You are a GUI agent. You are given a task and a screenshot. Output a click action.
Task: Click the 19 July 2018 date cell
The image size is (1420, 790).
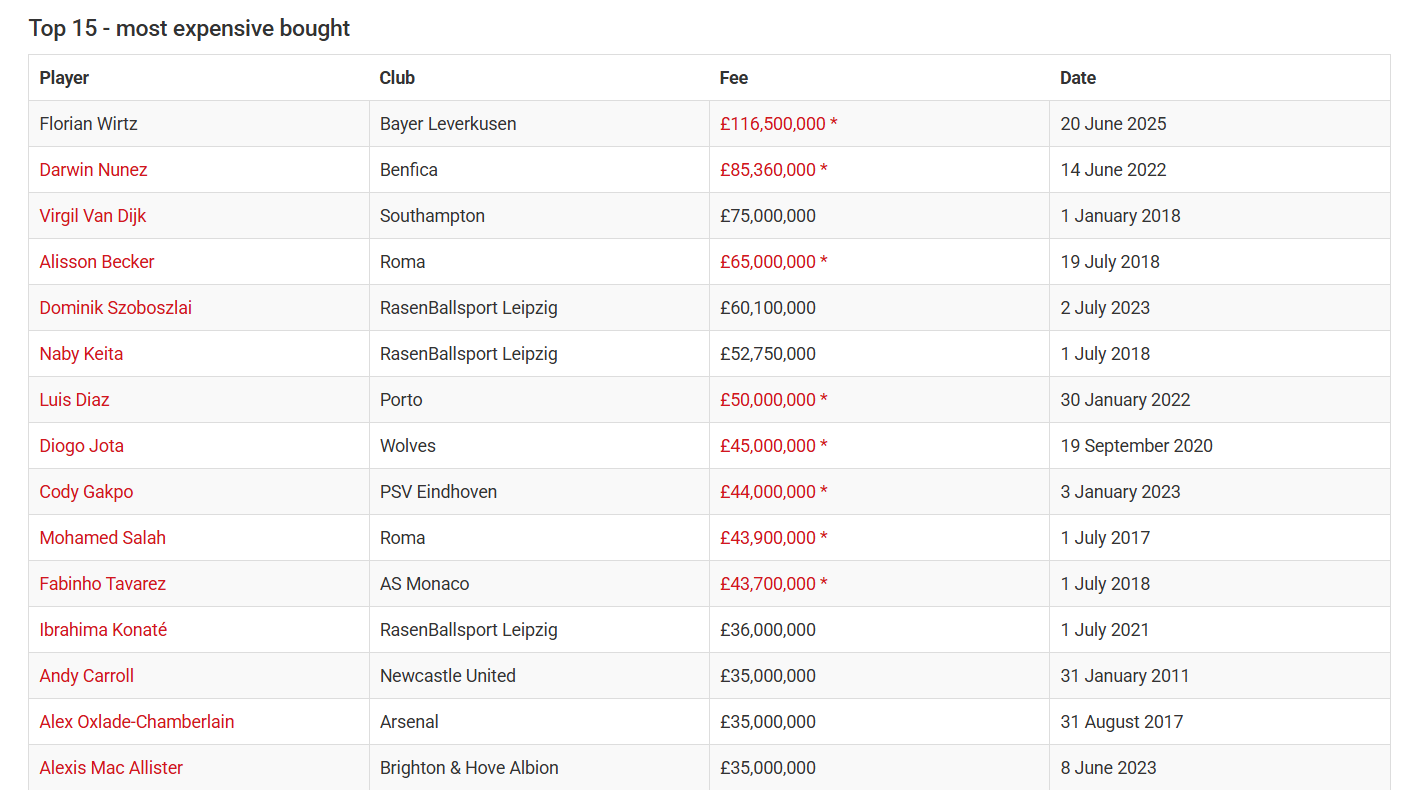pyautogui.click(x=1220, y=262)
